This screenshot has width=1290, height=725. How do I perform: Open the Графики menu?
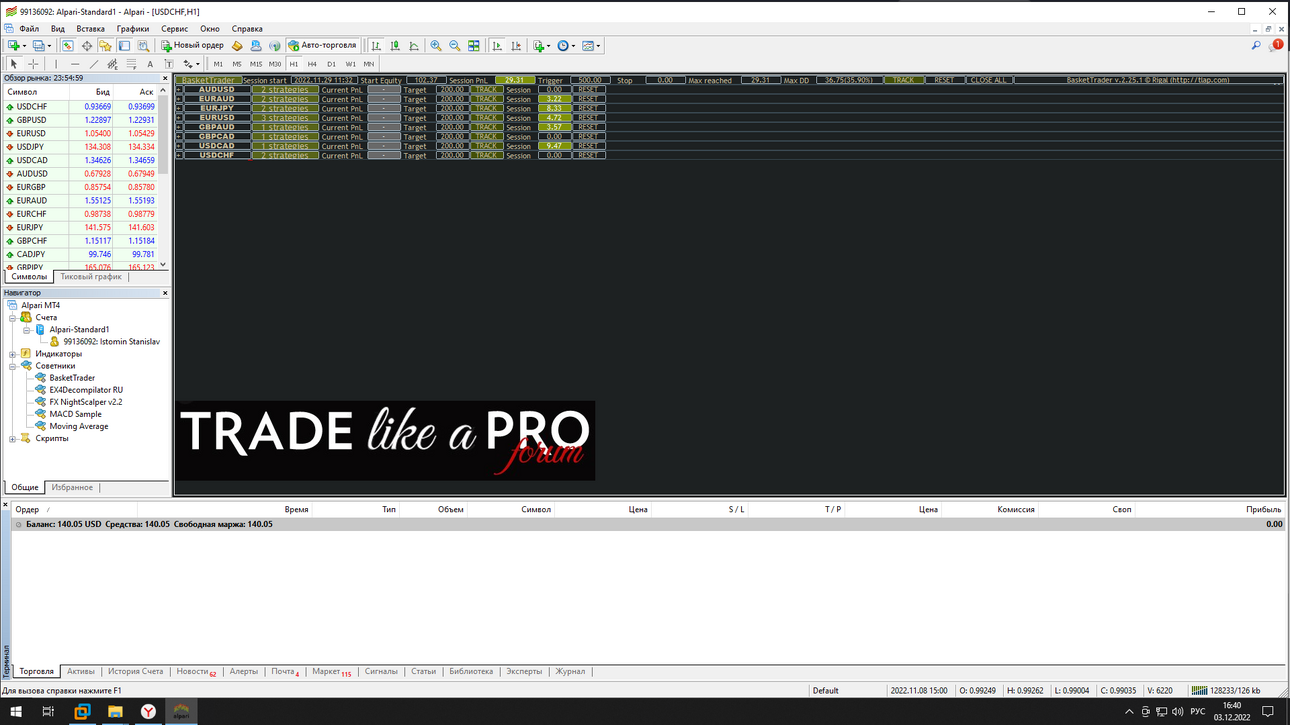point(133,29)
